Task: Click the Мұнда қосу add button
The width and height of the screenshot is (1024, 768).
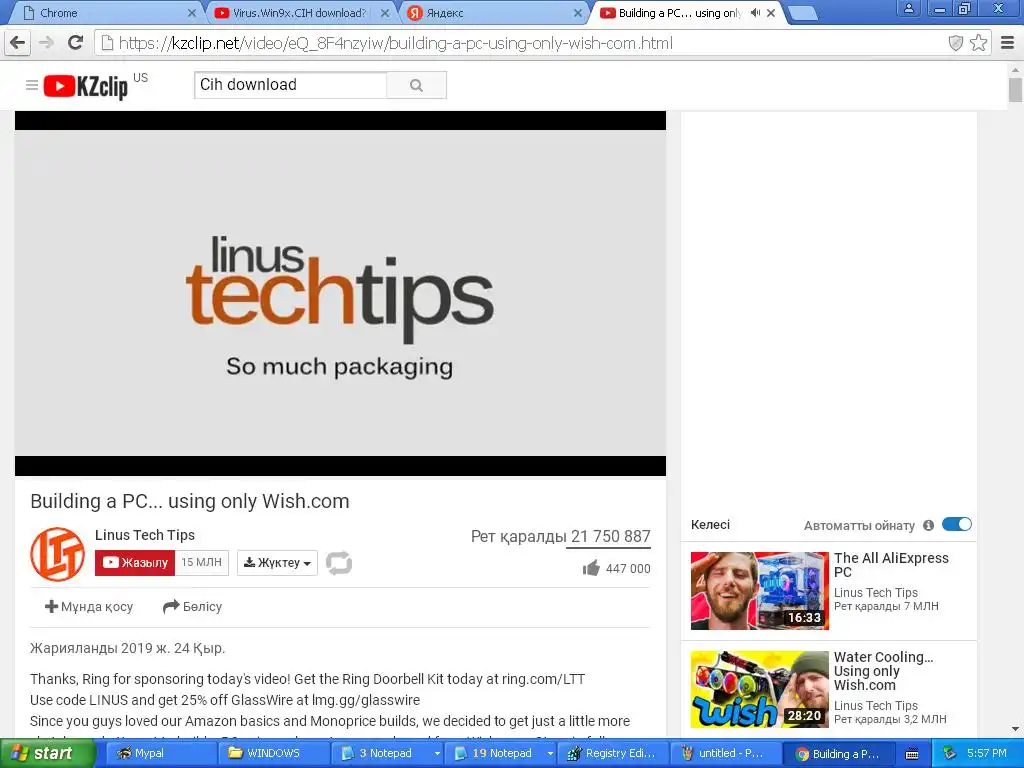Action: pos(89,607)
